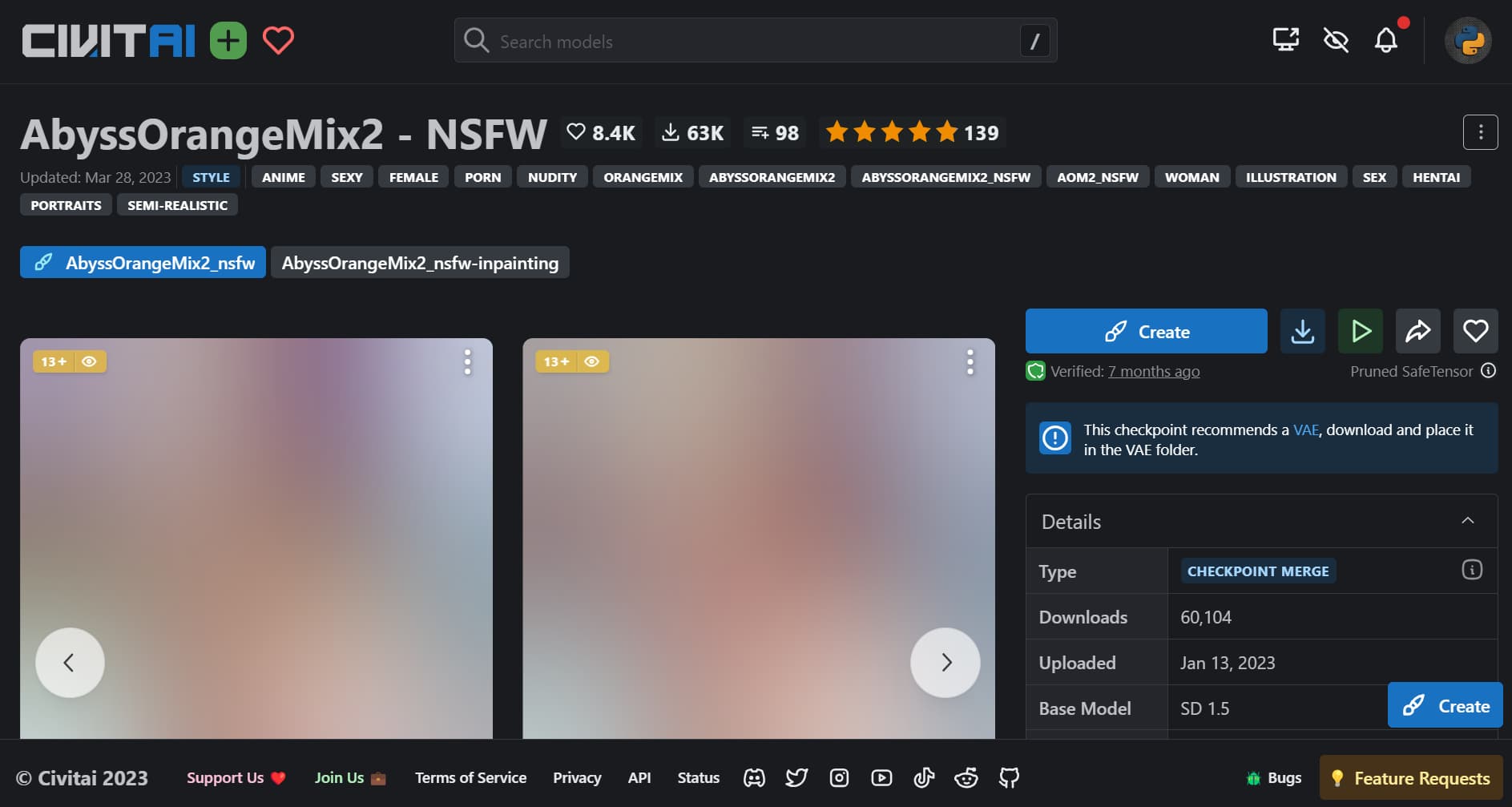Image resolution: width=1512 pixels, height=807 pixels.
Task: Open the Privacy link
Action: coord(577,777)
